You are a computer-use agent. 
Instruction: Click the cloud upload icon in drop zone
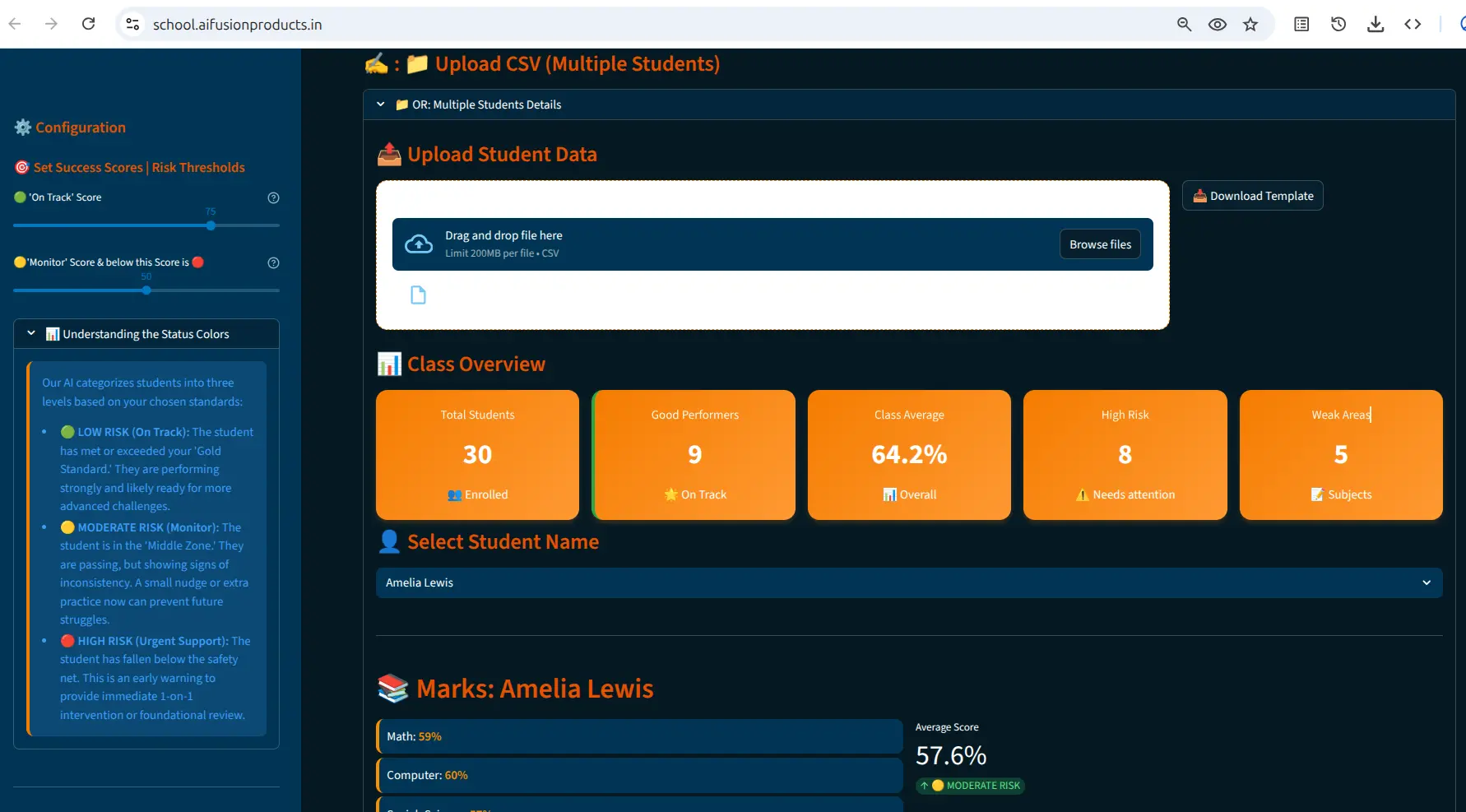(419, 244)
